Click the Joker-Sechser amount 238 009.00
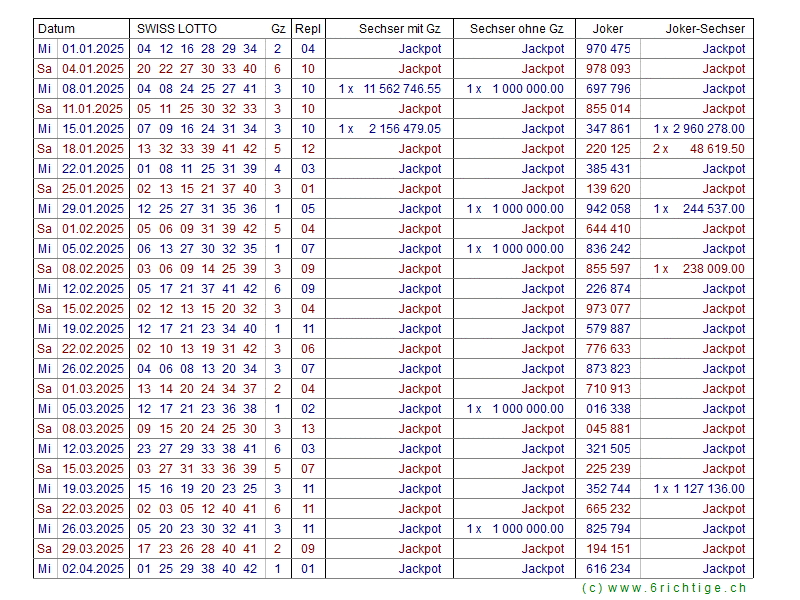The height and width of the screenshot is (600, 800). 713,269
